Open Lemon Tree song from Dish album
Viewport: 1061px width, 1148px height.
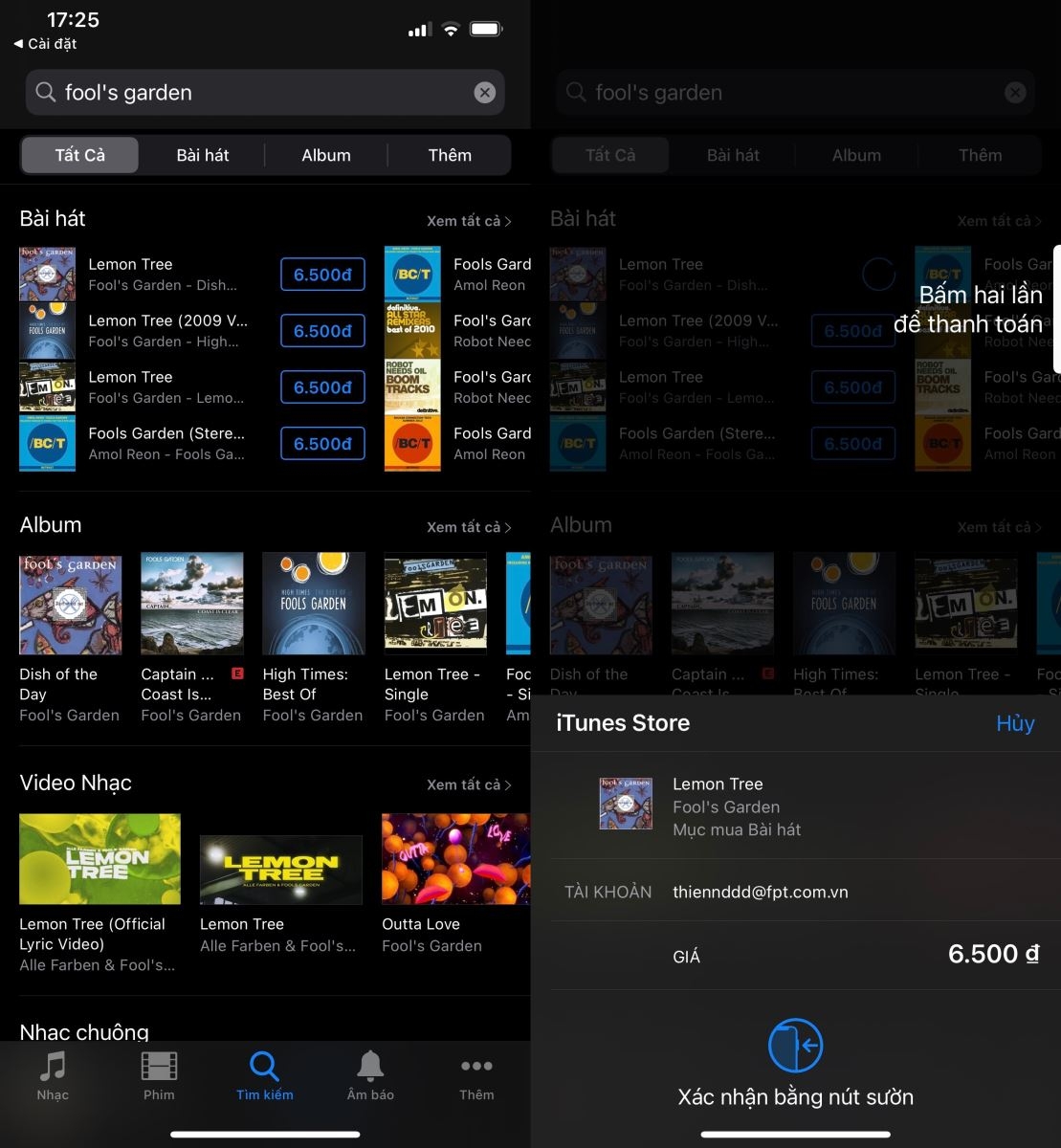[163, 275]
